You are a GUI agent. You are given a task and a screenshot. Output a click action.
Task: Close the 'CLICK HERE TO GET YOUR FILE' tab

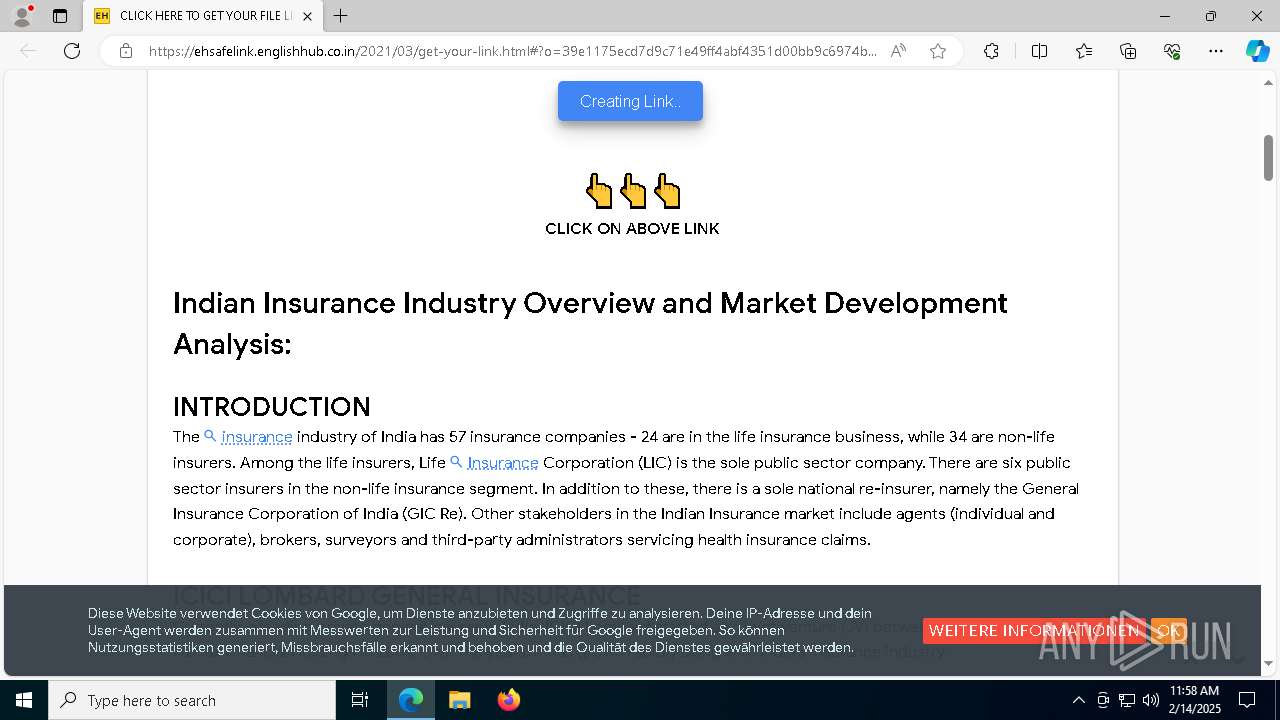click(x=307, y=16)
